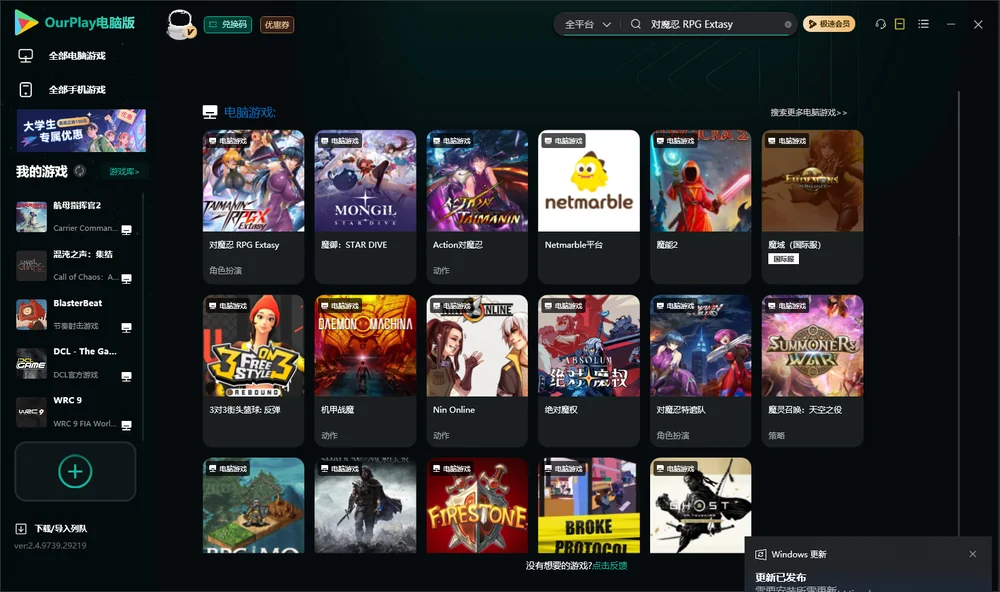
Task: Open the 绝对魔权 game card
Action: 589,371
